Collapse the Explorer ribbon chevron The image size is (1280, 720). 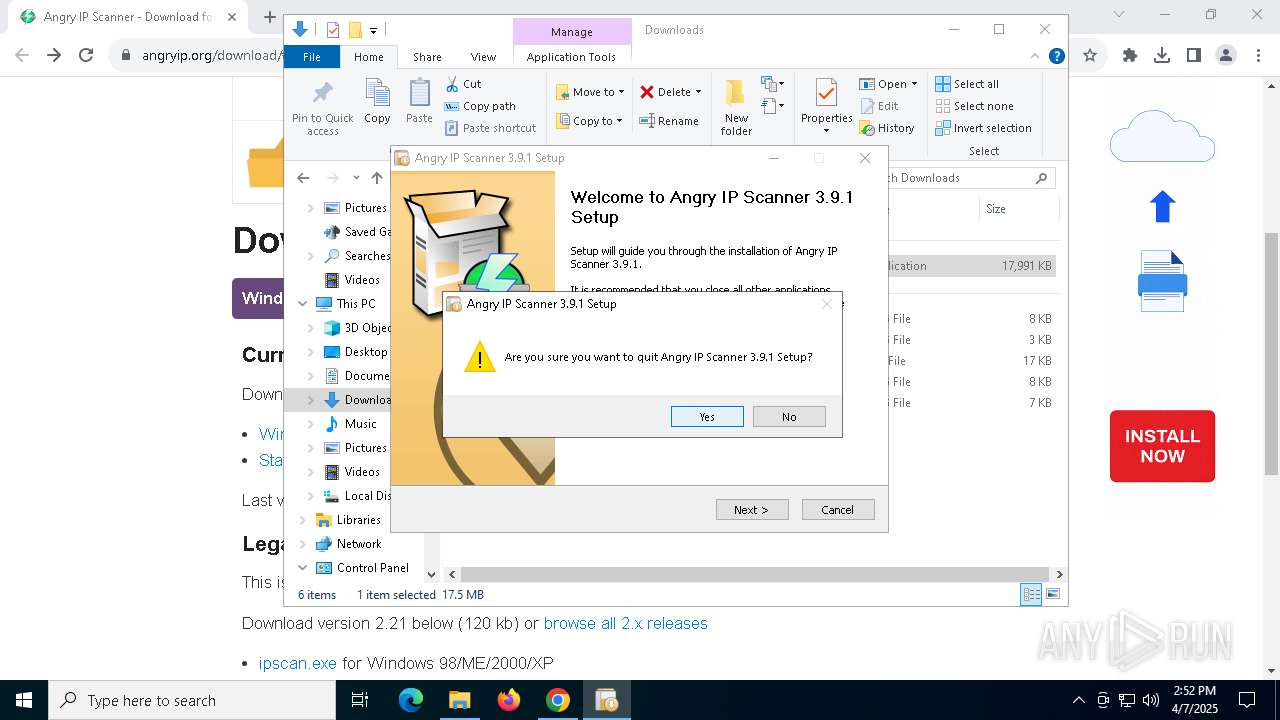[1035, 56]
